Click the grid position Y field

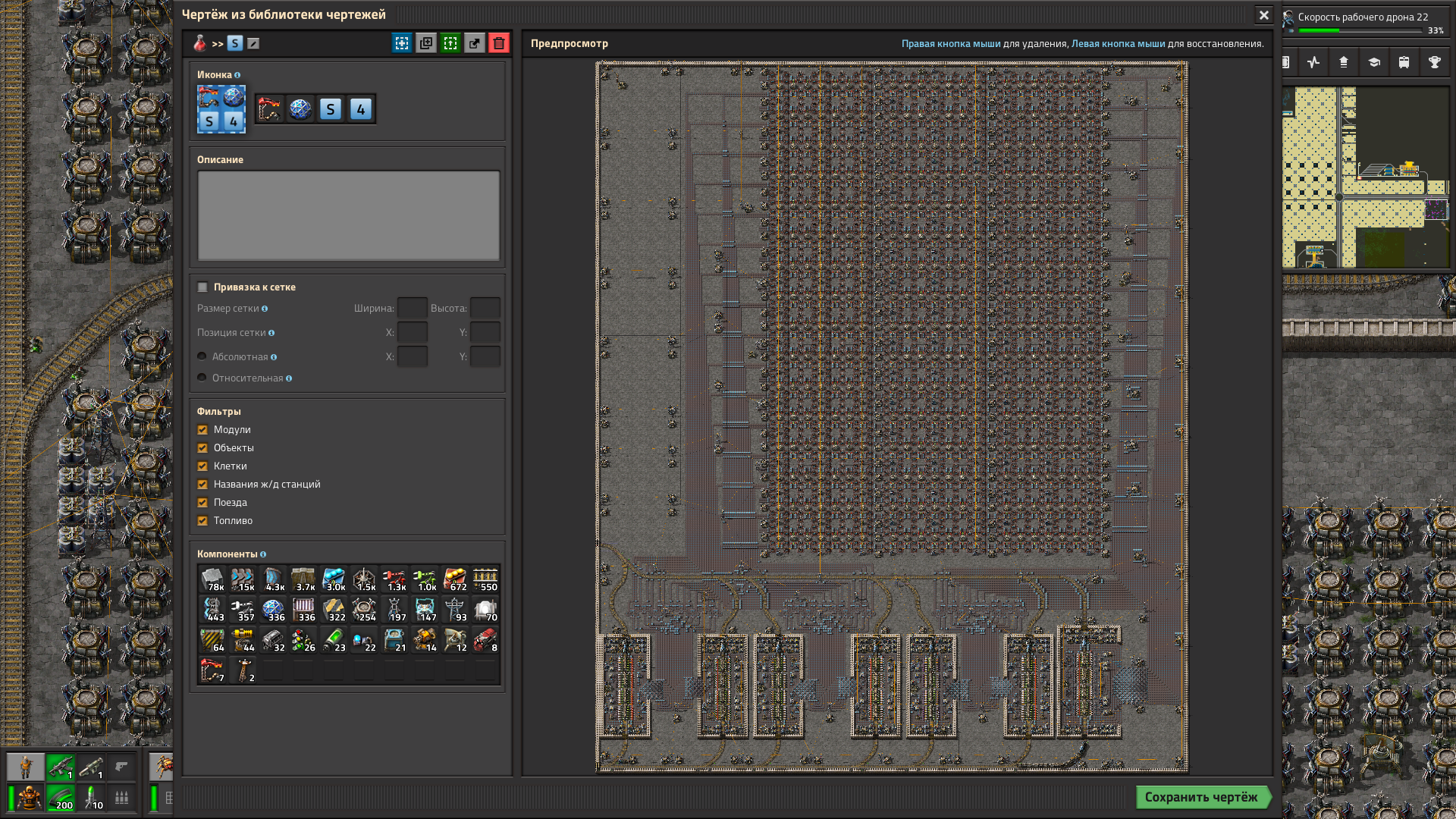(485, 333)
